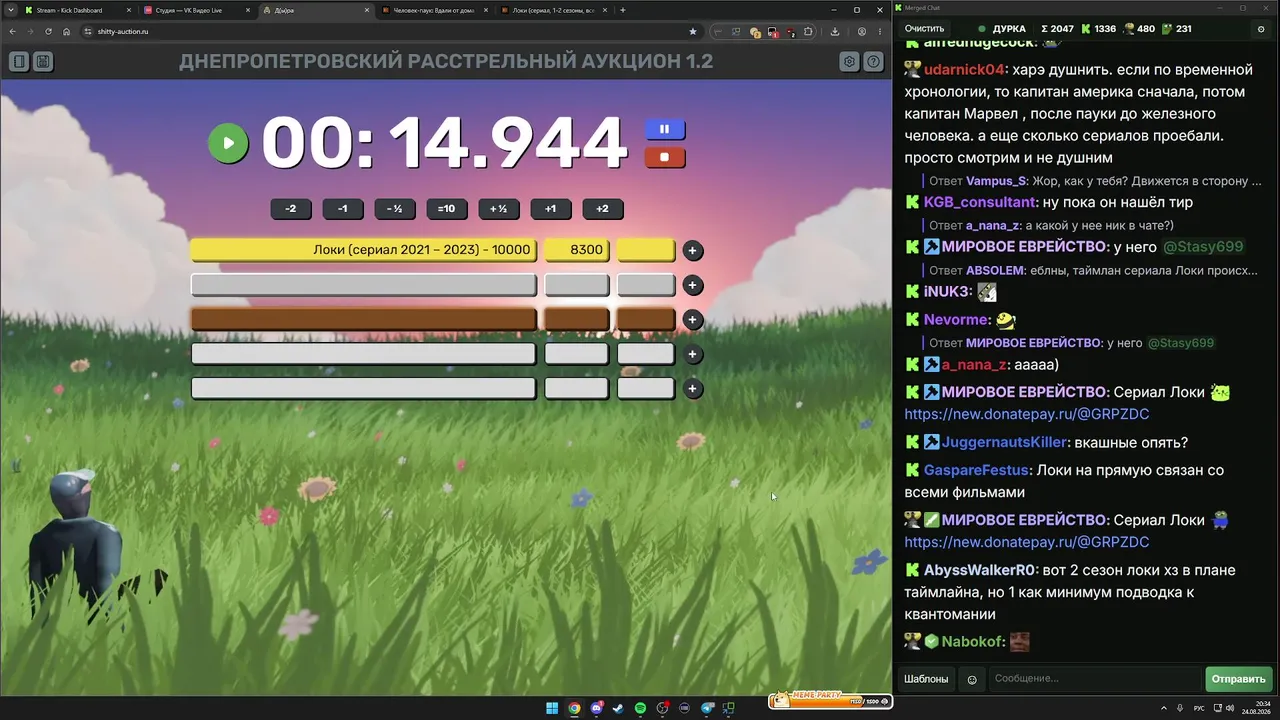This screenshot has width=1280, height=720.
Task: Add one minute with the +1 button
Action: [550, 209]
